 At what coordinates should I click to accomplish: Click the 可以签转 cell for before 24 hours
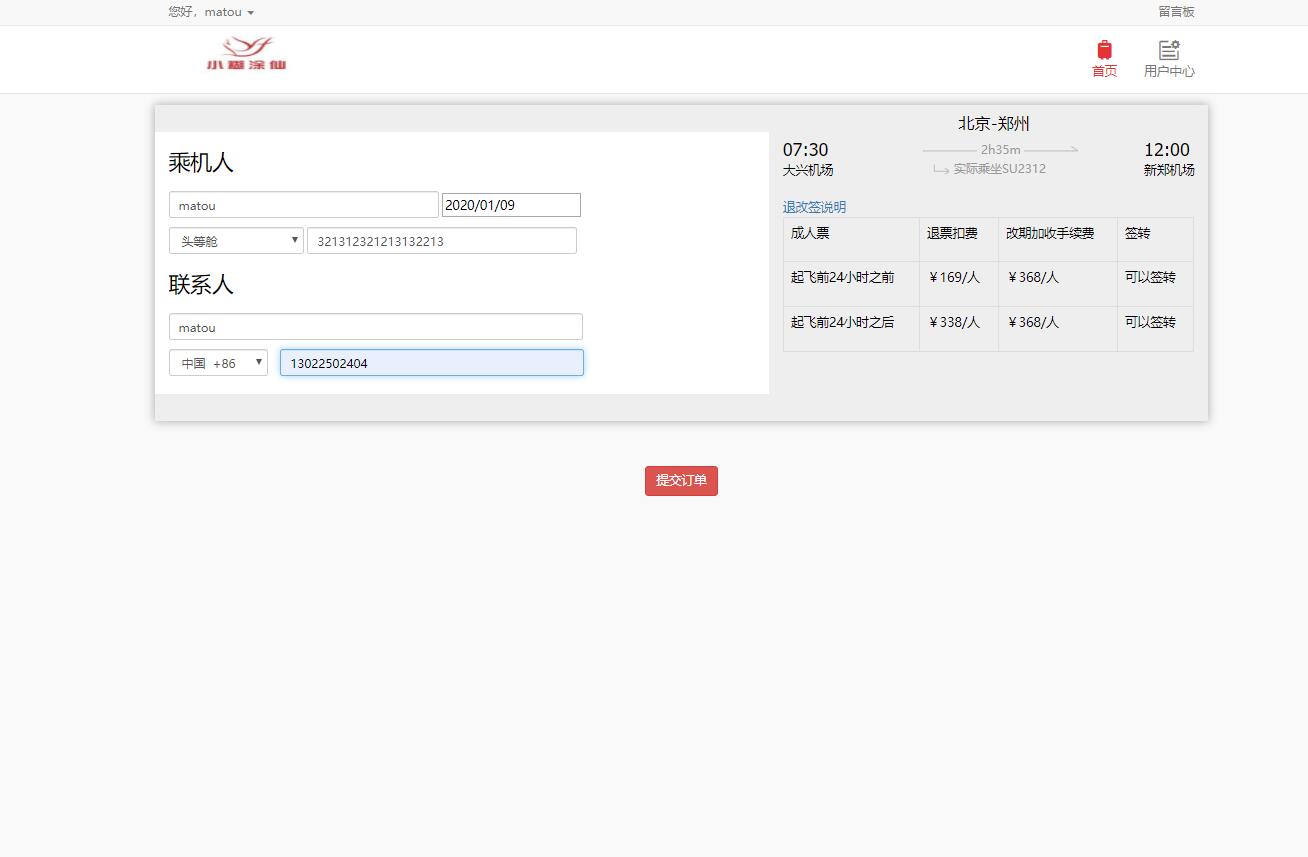(x=1150, y=278)
